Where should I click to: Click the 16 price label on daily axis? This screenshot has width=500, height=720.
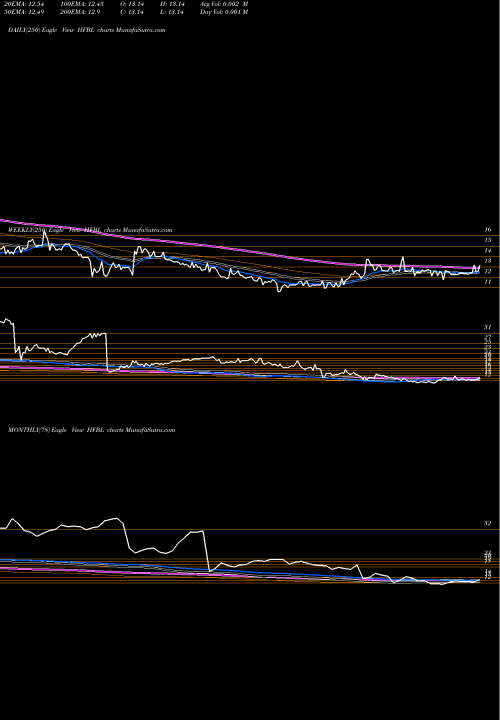tap(488, 230)
